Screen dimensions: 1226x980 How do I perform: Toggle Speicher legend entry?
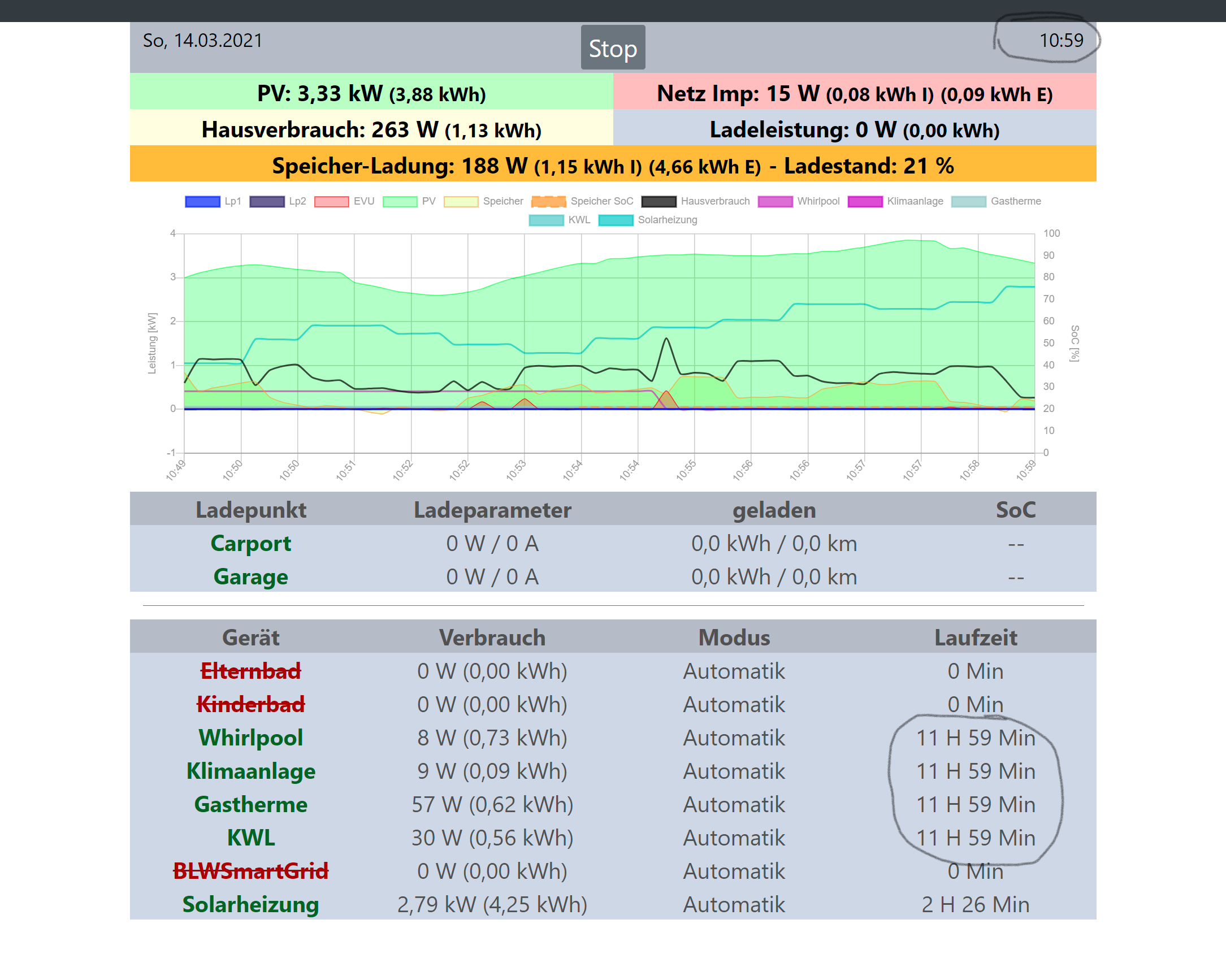(461, 201)
